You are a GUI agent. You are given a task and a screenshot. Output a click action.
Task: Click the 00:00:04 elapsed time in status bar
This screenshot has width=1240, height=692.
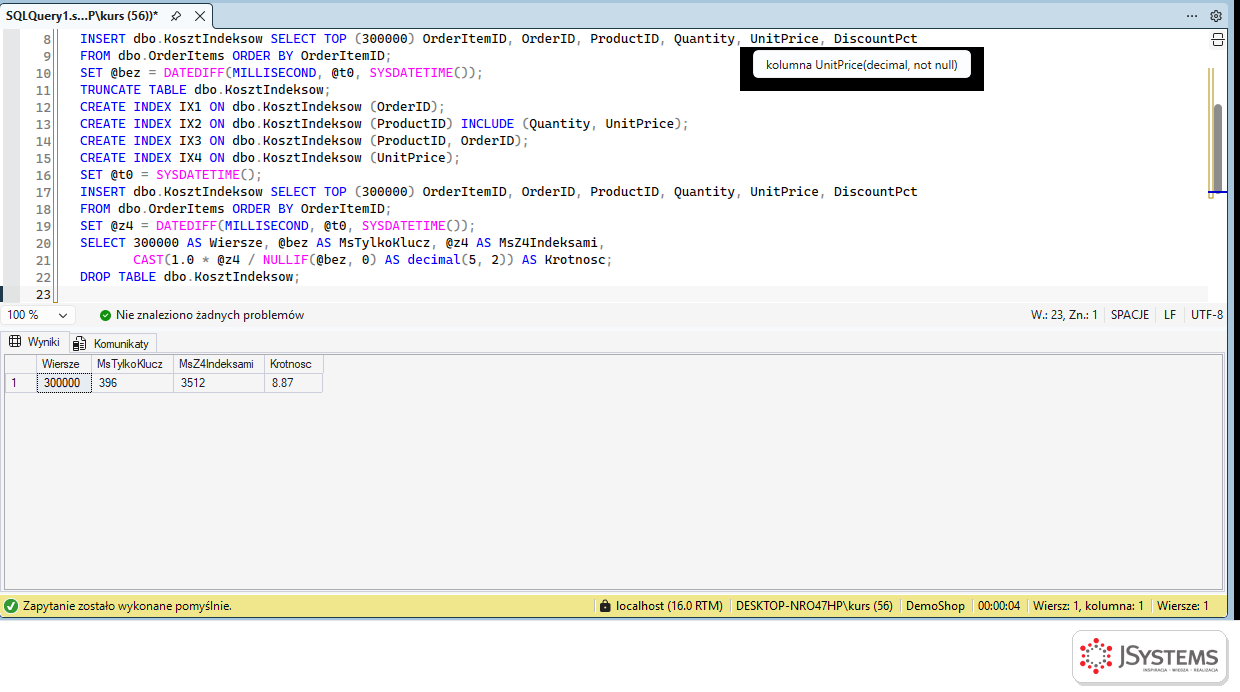point(999,606)
